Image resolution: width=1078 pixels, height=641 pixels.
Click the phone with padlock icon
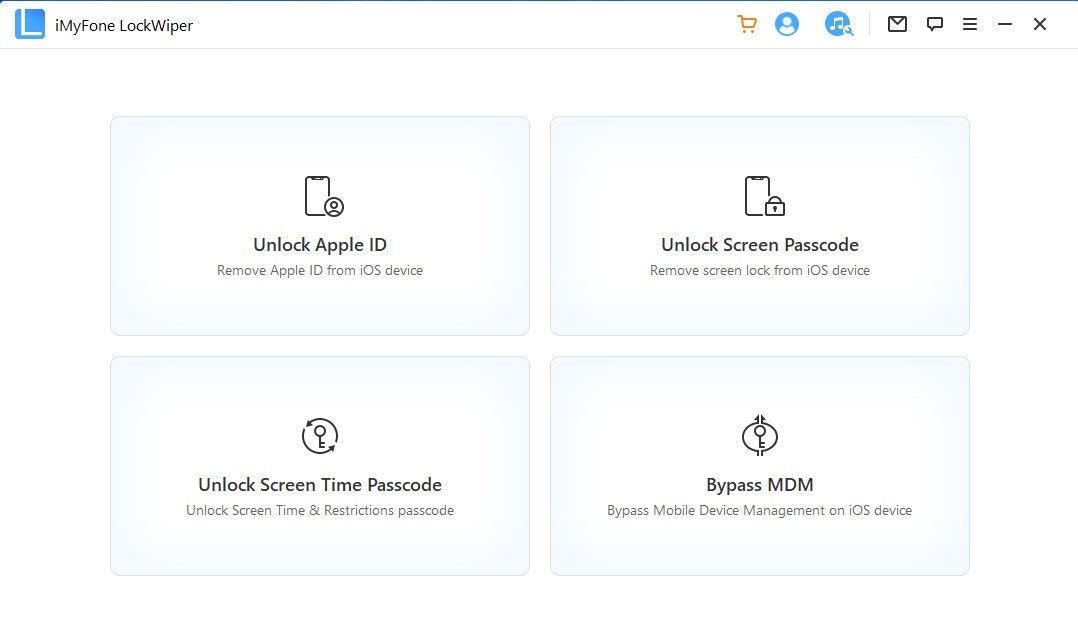(x=764, y=196)
